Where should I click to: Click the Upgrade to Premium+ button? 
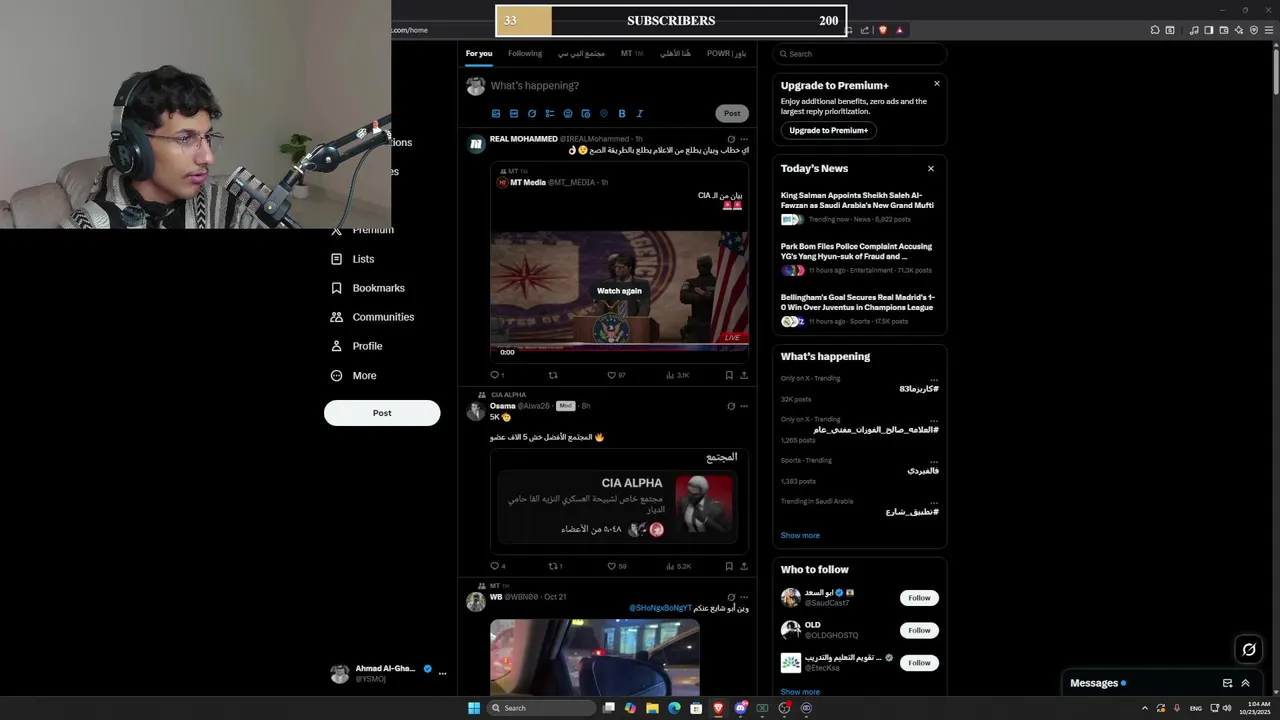(x=829, y=131)
